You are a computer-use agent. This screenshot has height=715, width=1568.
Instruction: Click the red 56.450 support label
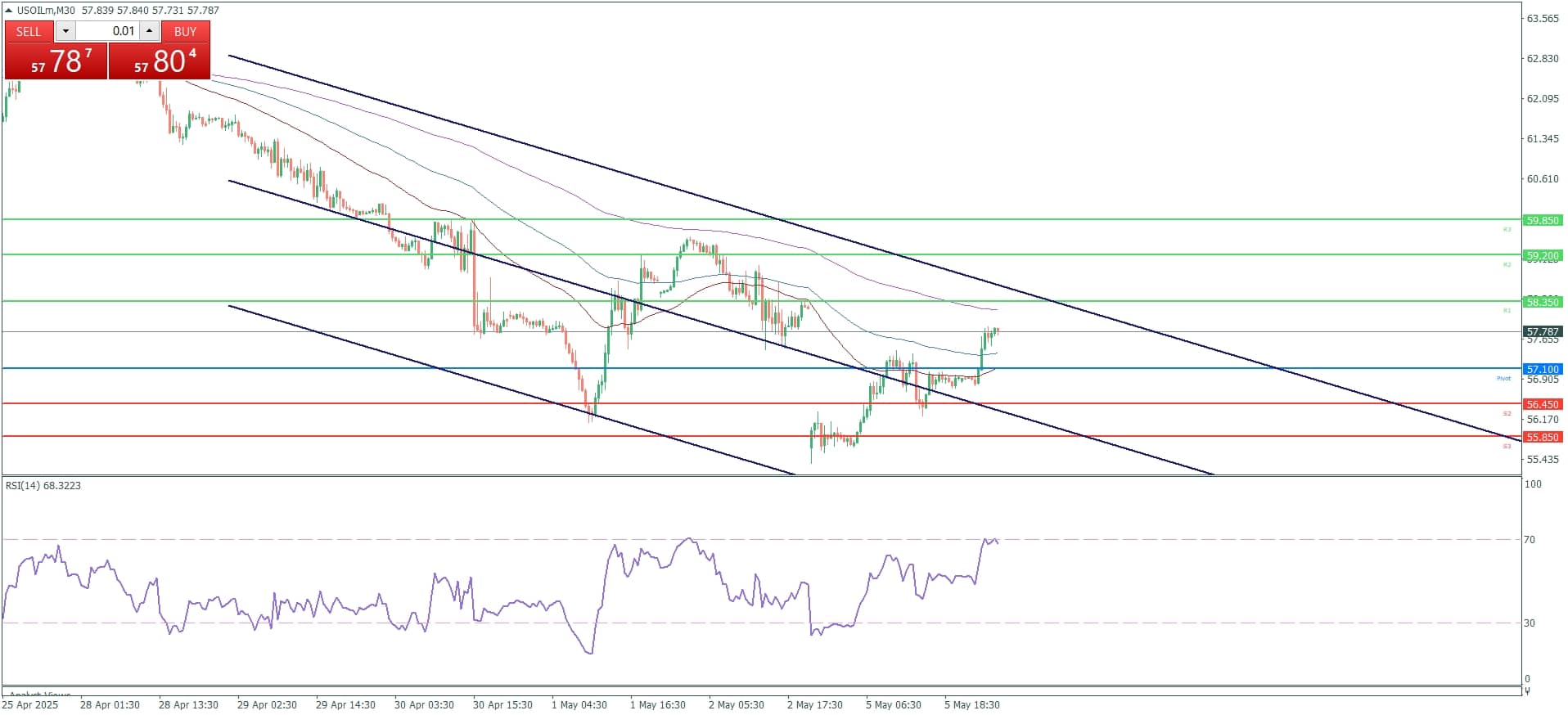pyautogui.click(x=1543, y=404)
